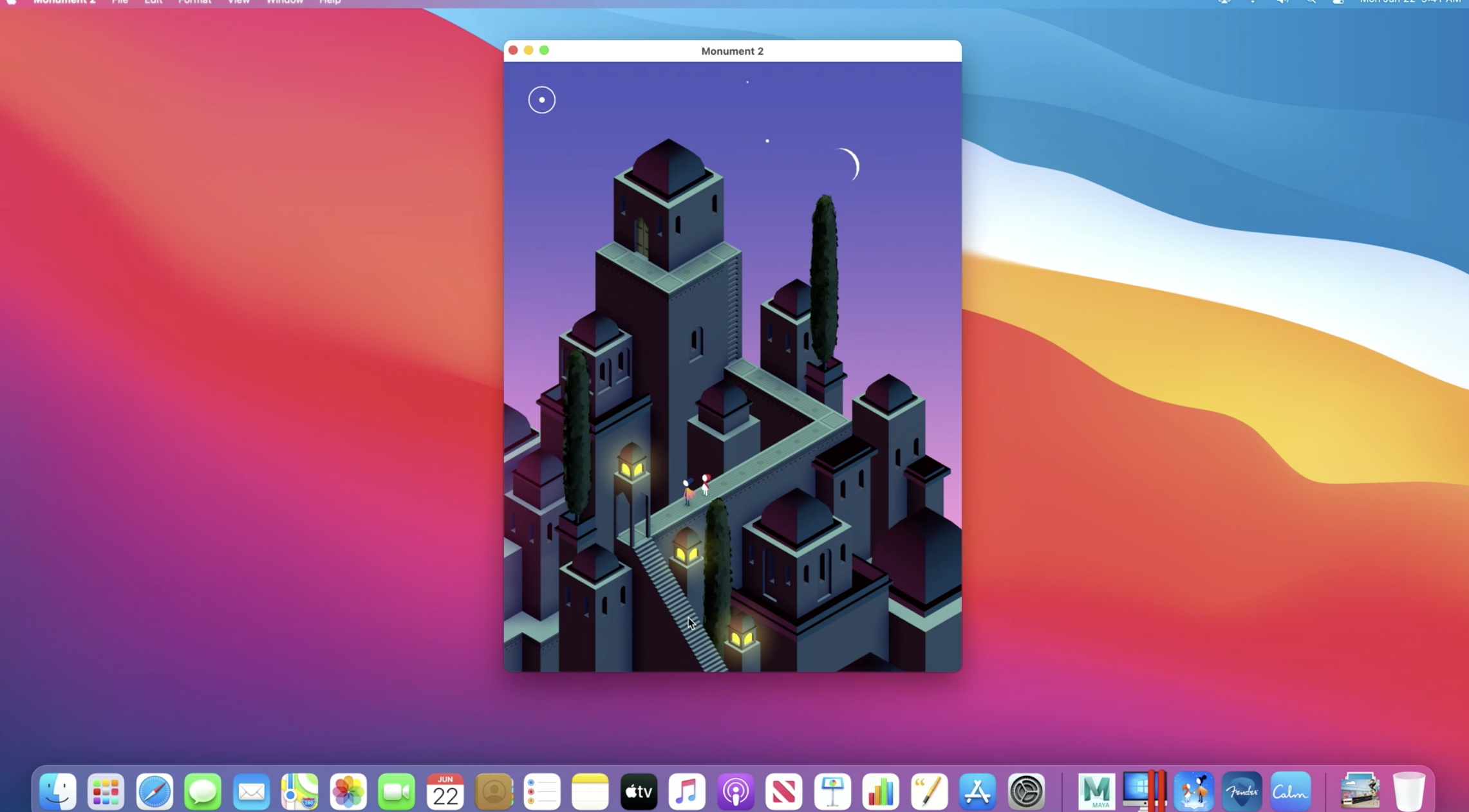Screen dimensions: 1469x812
Task: Click the Monument 2 window title bar
Action: pyautogui.click(x=732, y=51)
